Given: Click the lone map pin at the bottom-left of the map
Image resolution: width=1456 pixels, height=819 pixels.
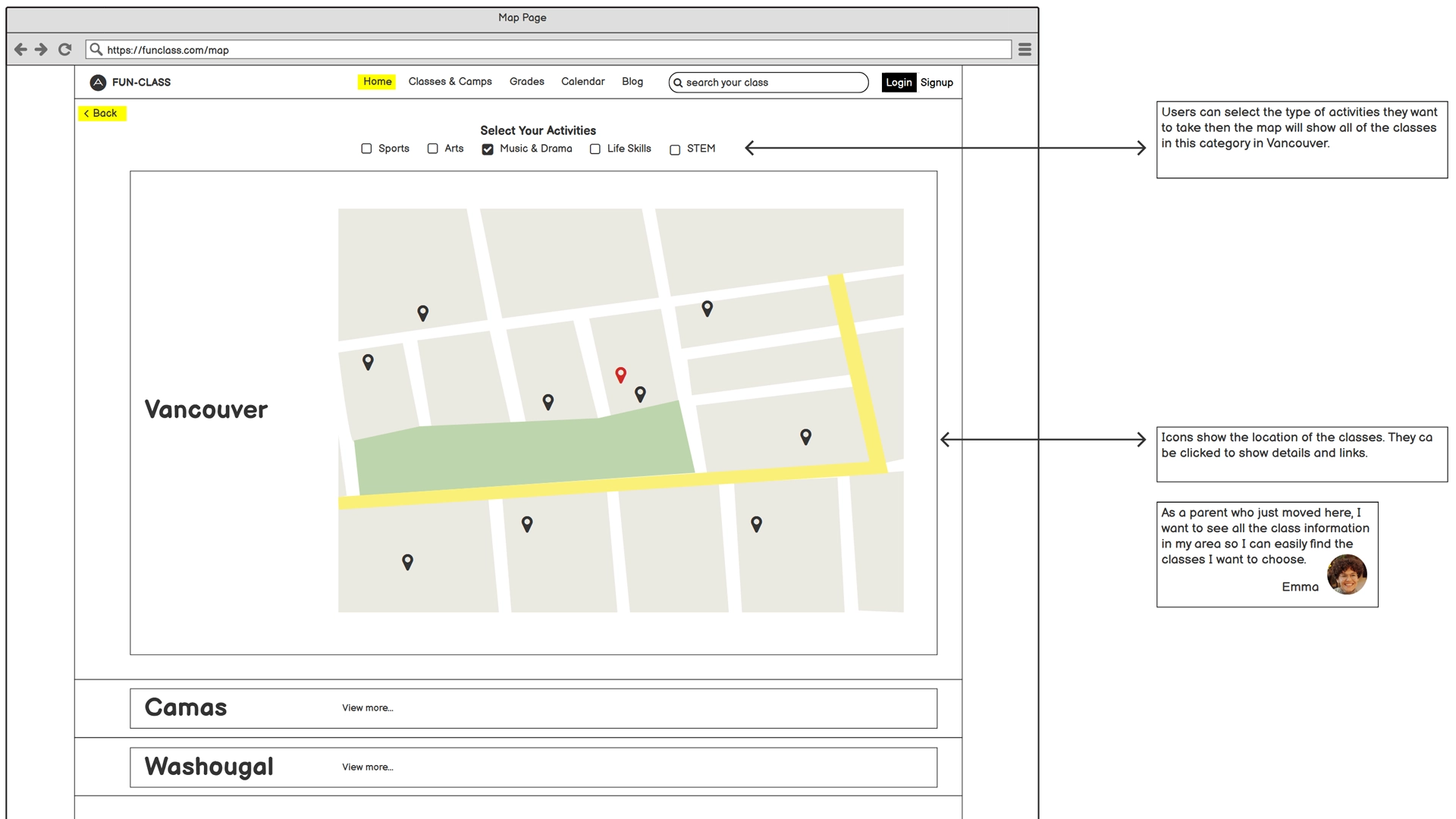Looking at the screenshot, I should pos(406,561).
